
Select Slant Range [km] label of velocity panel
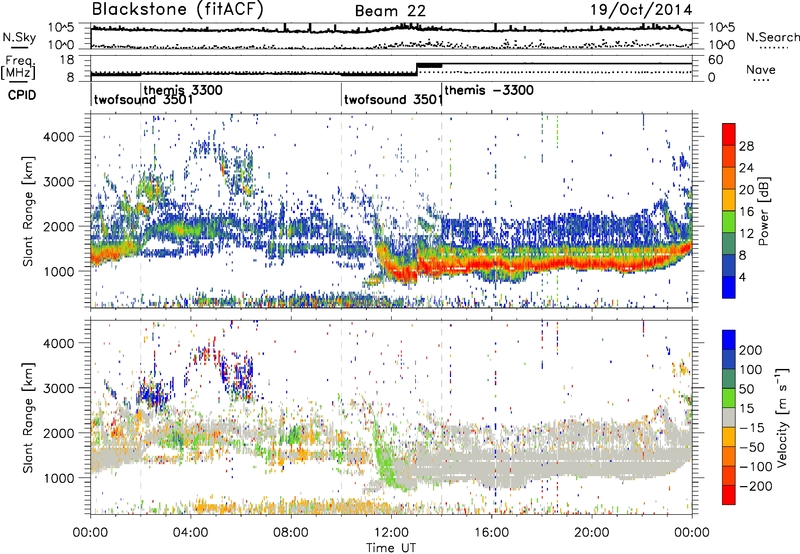(x=28, y=417)
